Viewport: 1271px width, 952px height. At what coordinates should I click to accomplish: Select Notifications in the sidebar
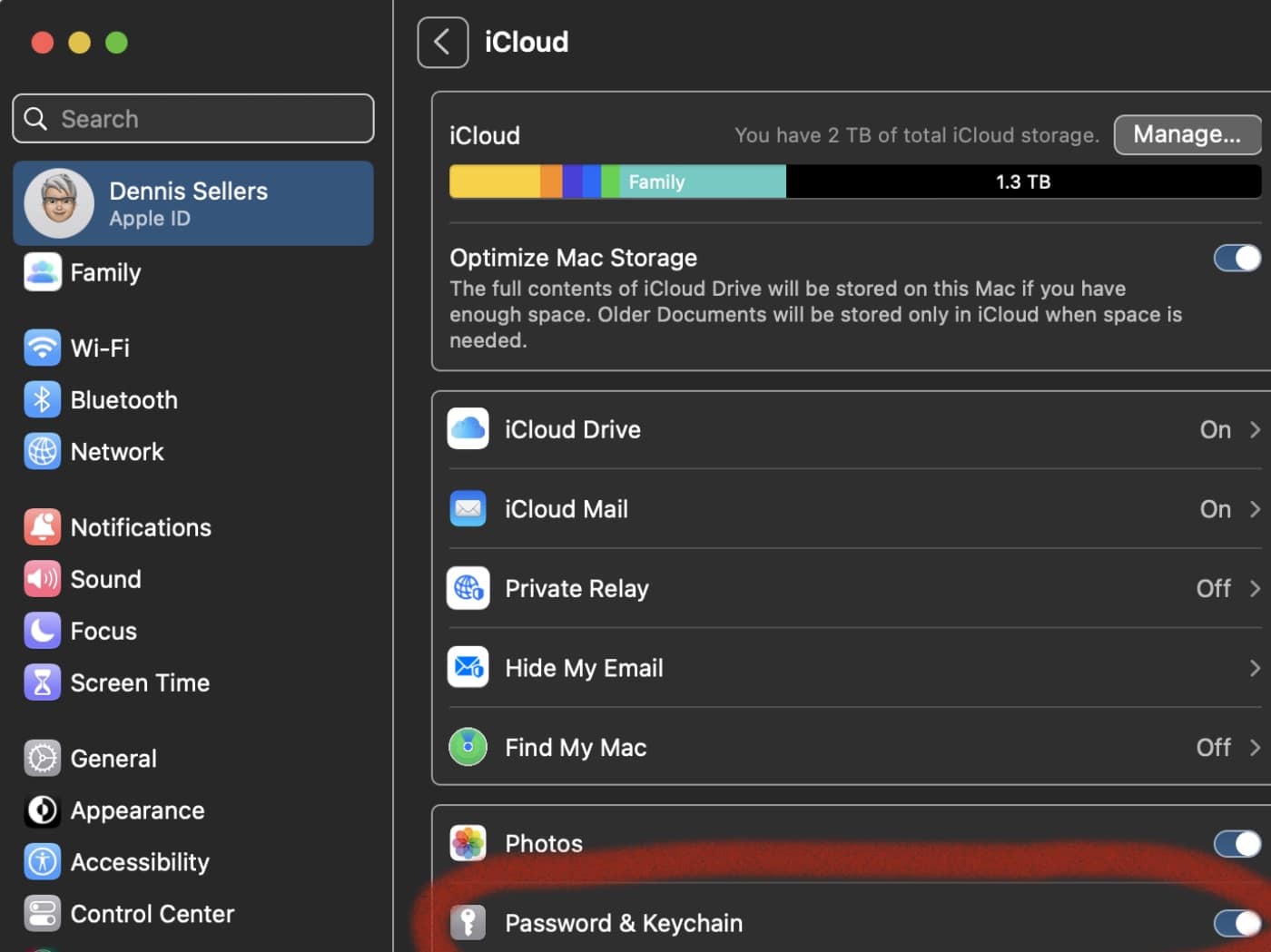(140, 527)
